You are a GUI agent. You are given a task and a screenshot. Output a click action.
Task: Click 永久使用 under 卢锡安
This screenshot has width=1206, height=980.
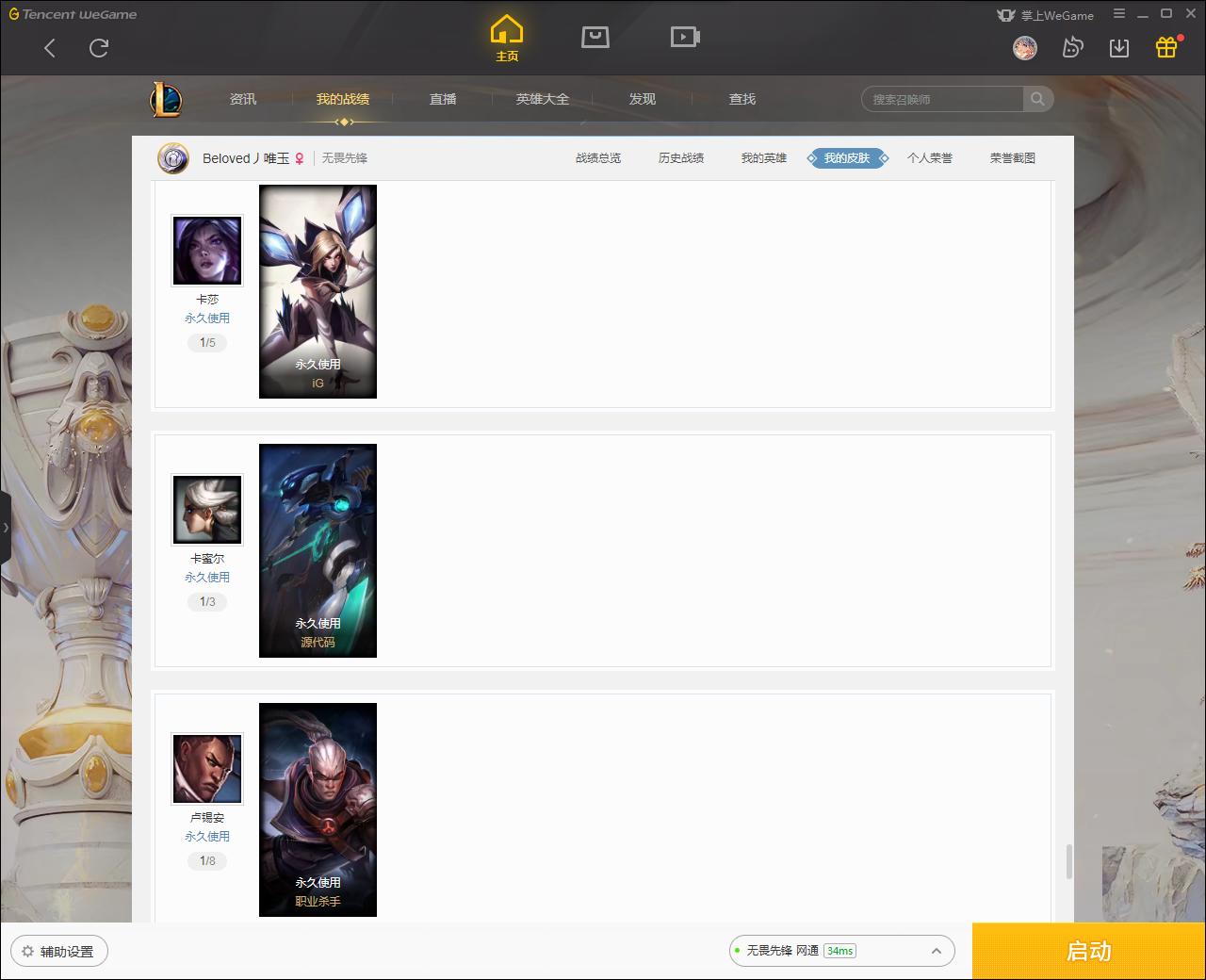pyautogui.click(x=207, y=837)
